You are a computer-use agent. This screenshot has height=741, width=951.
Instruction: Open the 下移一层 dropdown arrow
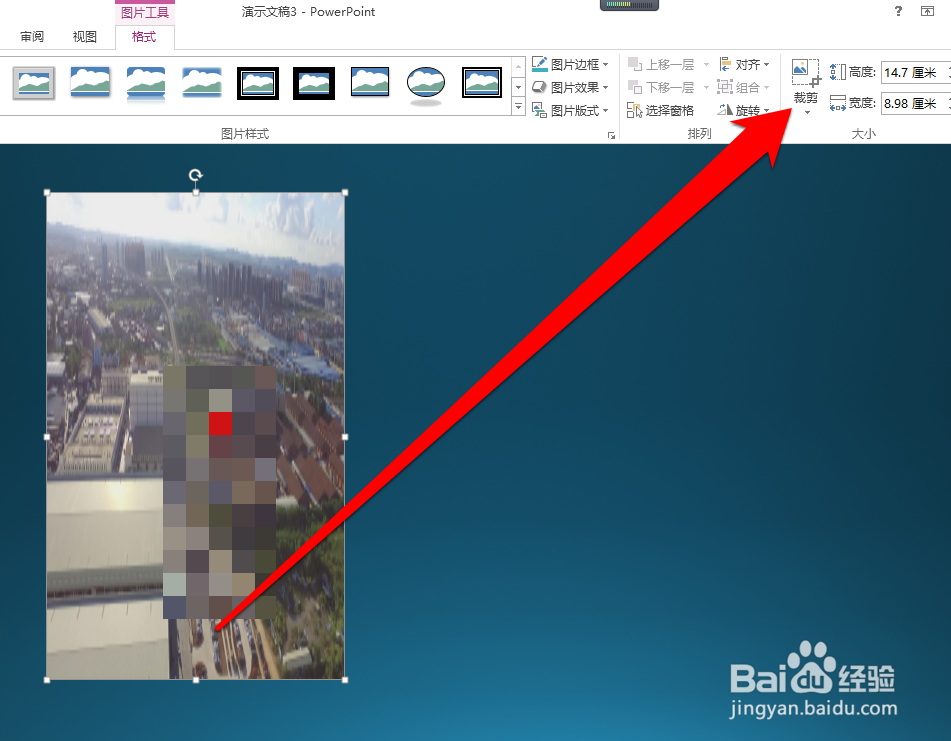[x=706, y=87]
